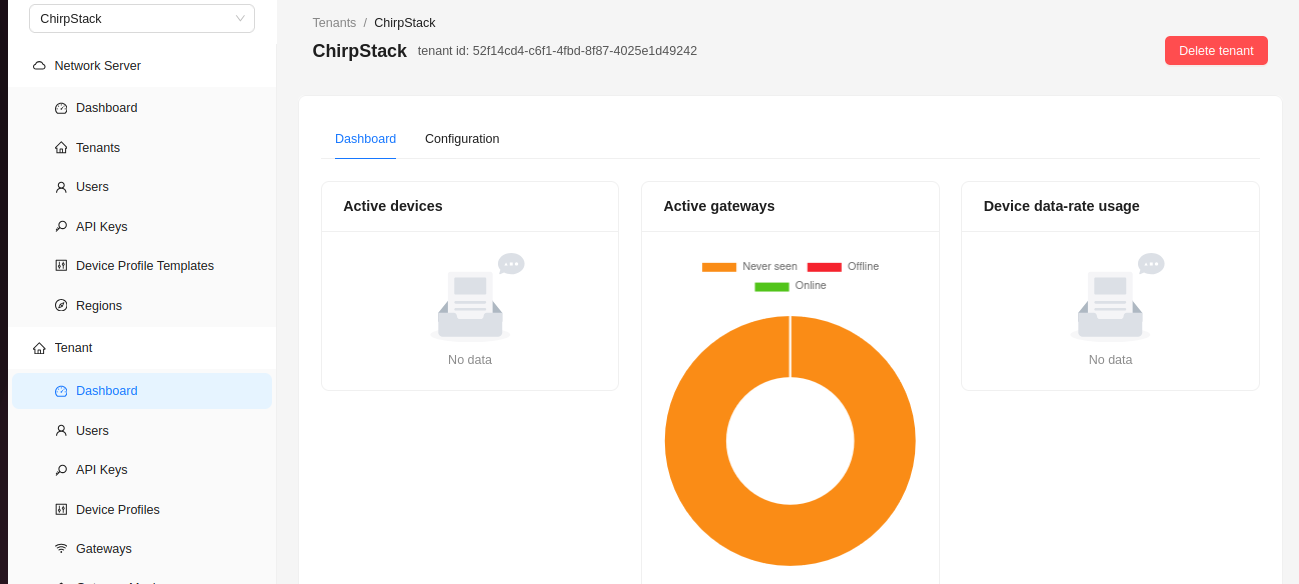Click the Regions compass icon
The width and height of the screenshot is (1299, 584).
tap(61, 306)
